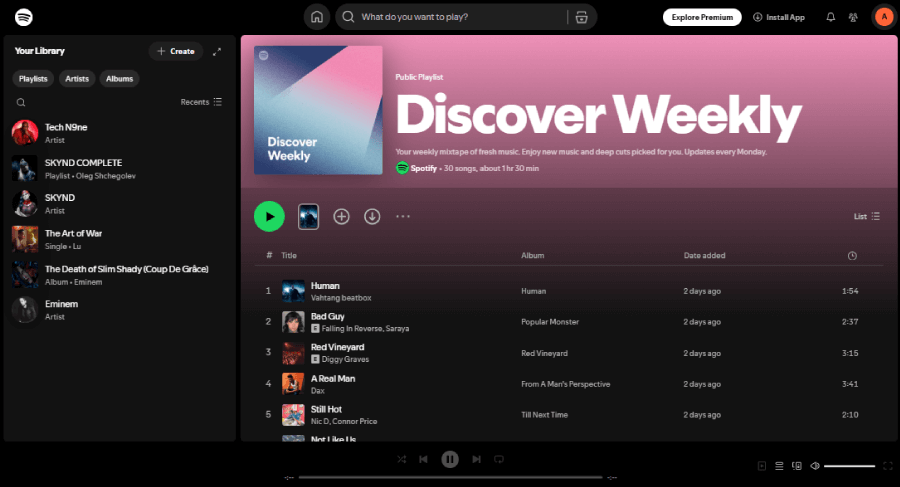Click the search magnifier icon in top bar
Image resolution: width=900 pixels, height=487 pixels.
(x=348, y=17)
